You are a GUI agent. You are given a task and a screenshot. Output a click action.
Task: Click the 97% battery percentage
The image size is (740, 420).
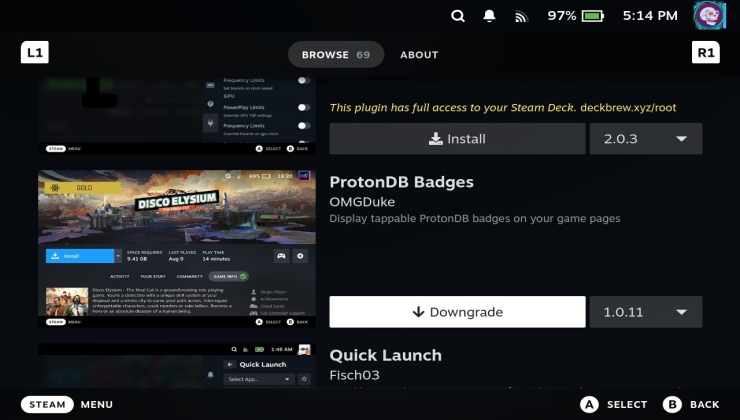click(562, 16)
